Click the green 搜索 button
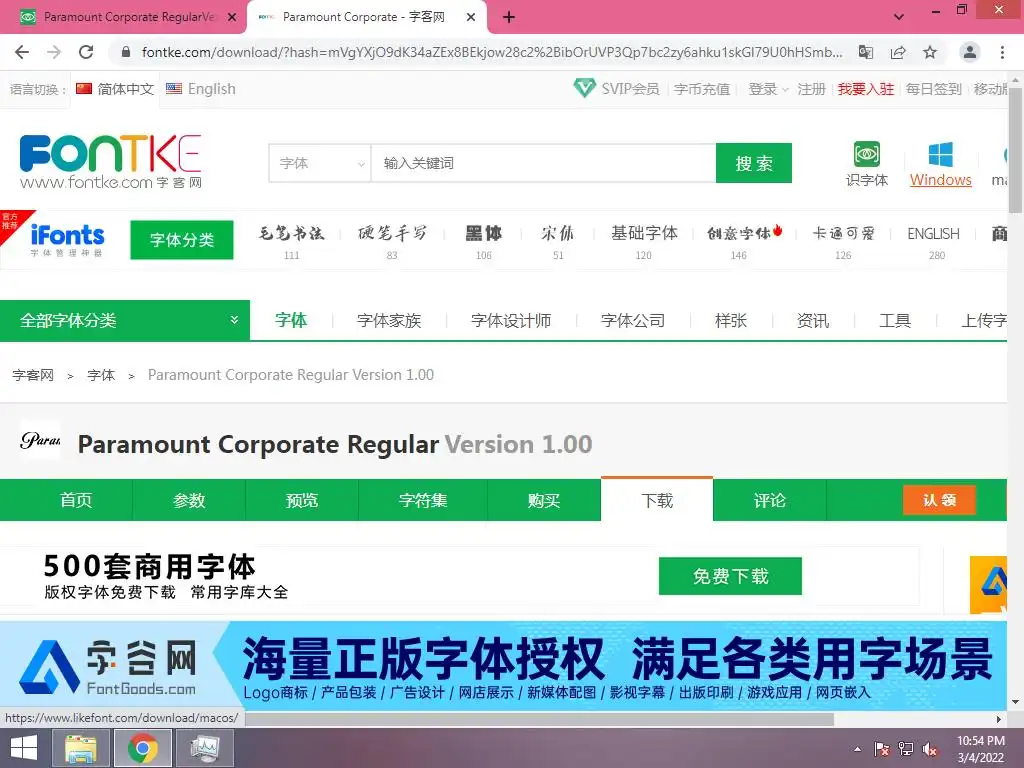1024x768 pixels. coord(754,163)
